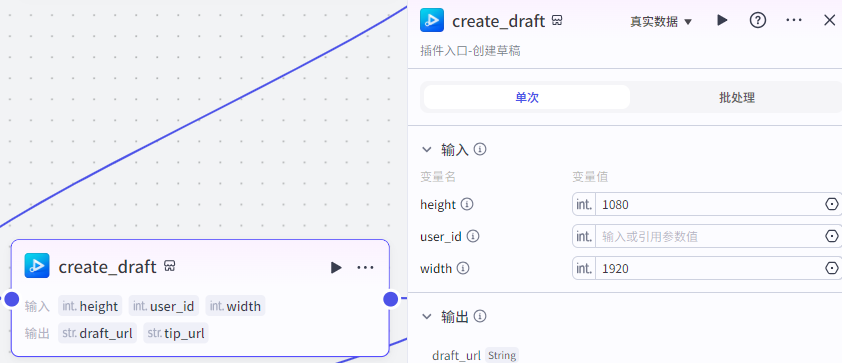The image size is (842, 363).
Task: Click create_draft logo in side panel
Action: click(x=432, y=20)
